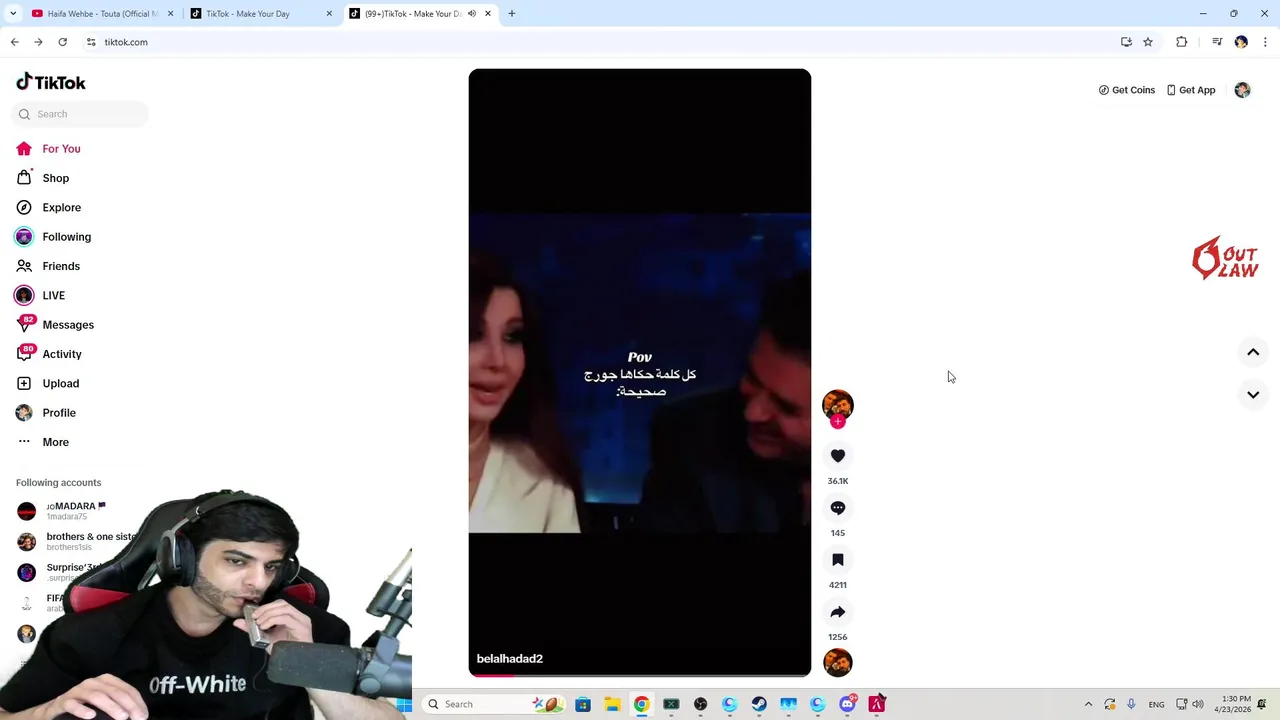Open the media control icon in Chrome toolbar
Screen dimensions: 1280x720
point(1217,42)
